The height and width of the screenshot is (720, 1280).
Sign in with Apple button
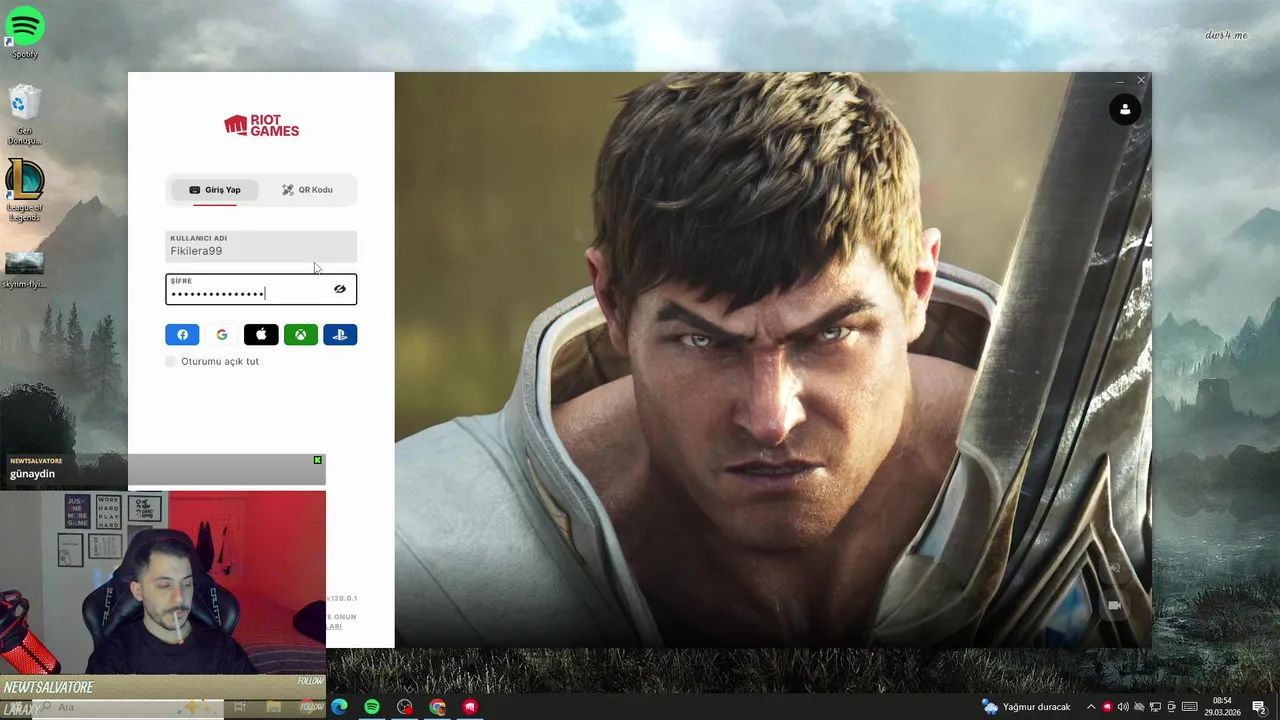[x=261, y=335]
